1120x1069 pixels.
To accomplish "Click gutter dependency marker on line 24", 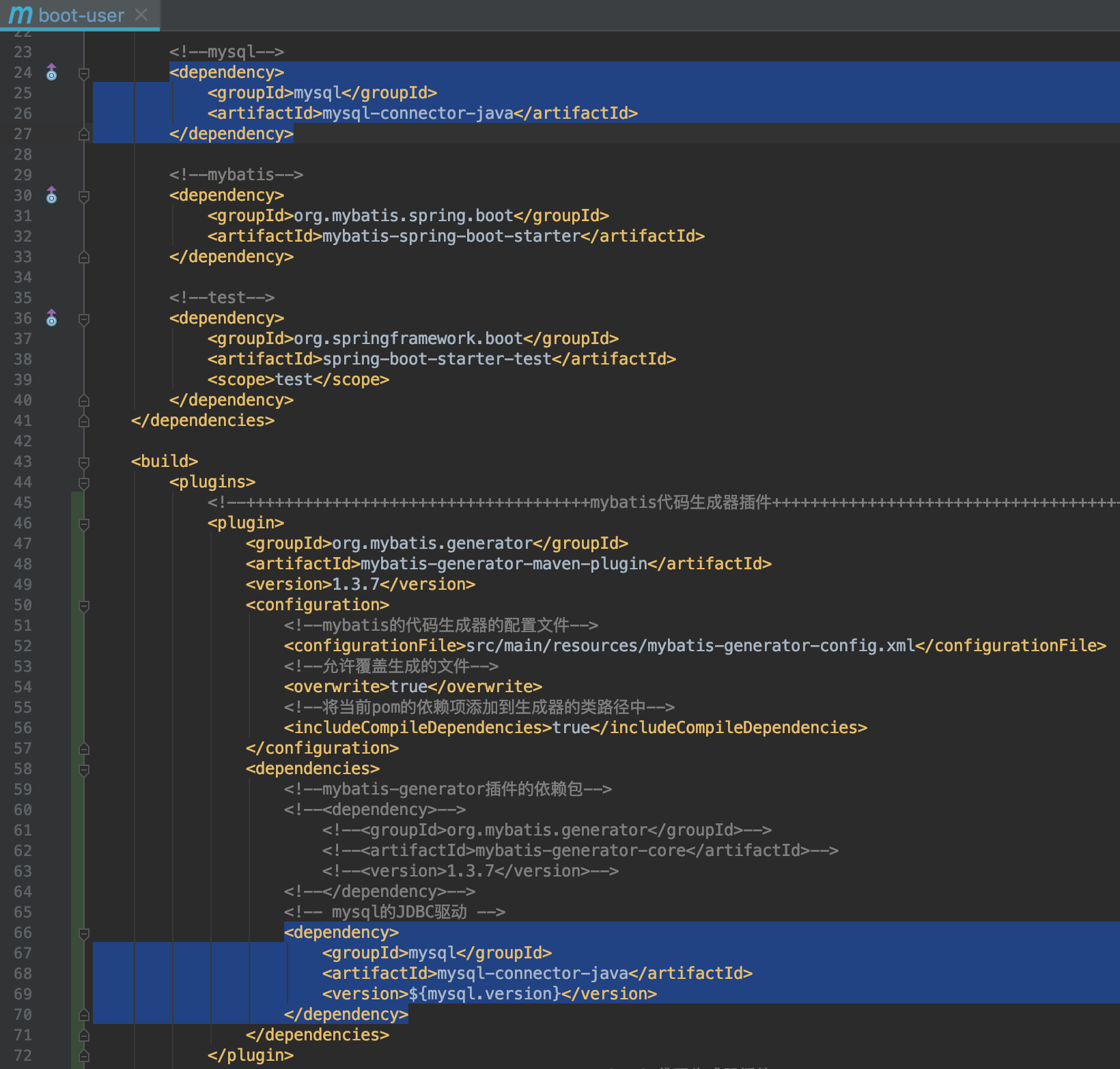I will [51, 72].
